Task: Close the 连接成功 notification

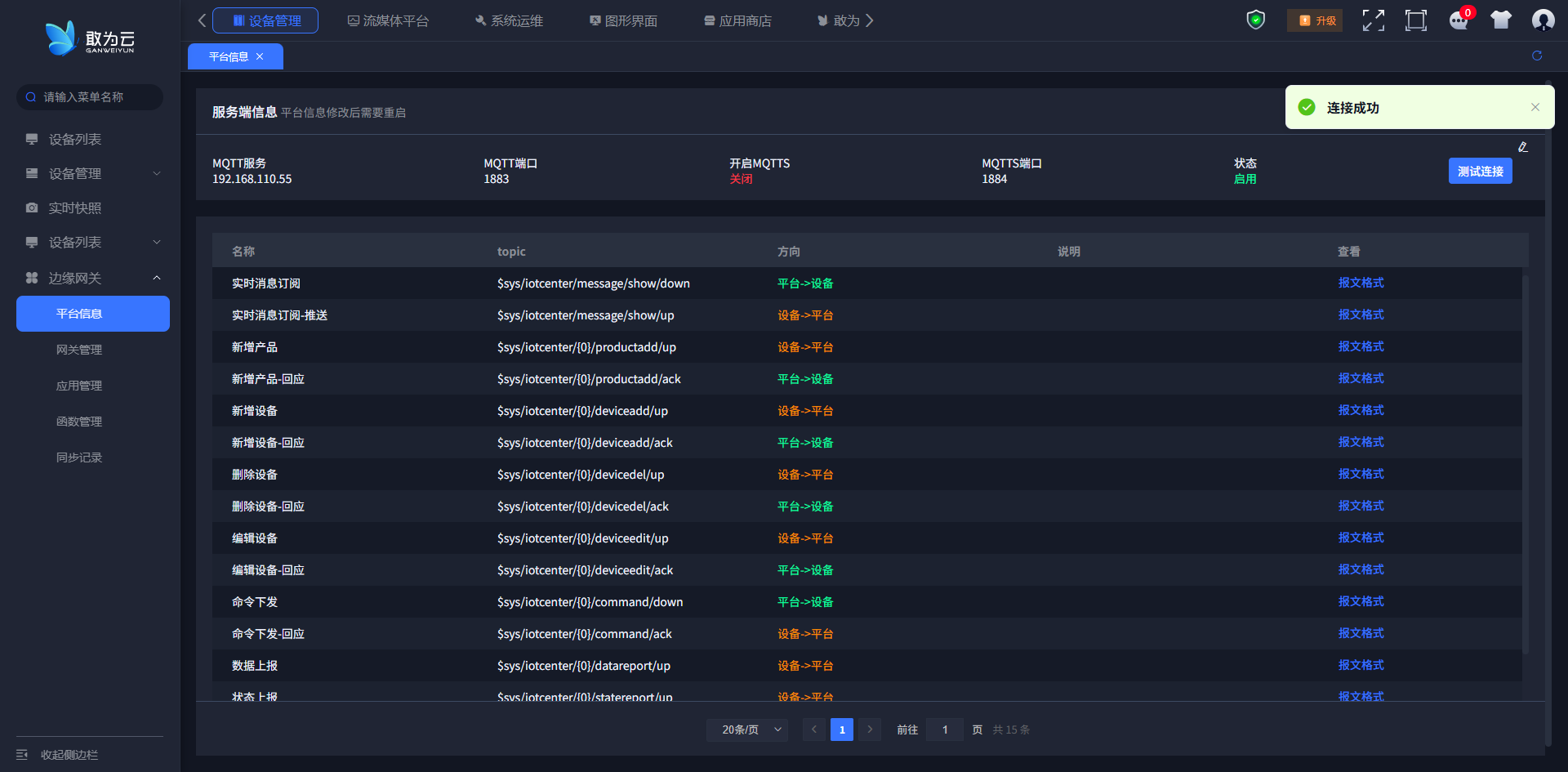Action: tap(1535, 107)
